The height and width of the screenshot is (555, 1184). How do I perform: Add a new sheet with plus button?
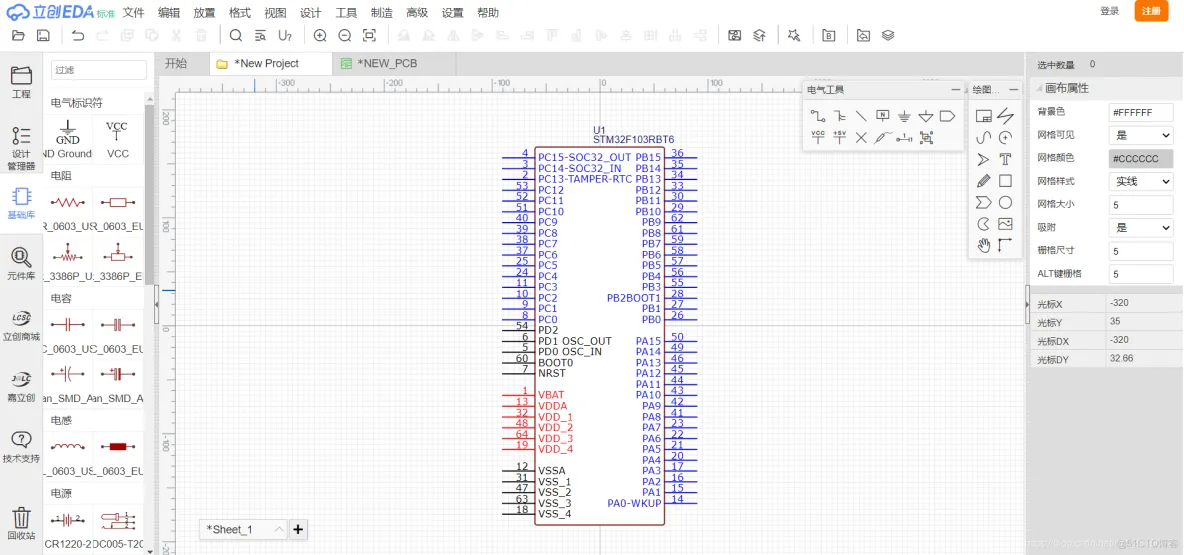click(298, 529)
